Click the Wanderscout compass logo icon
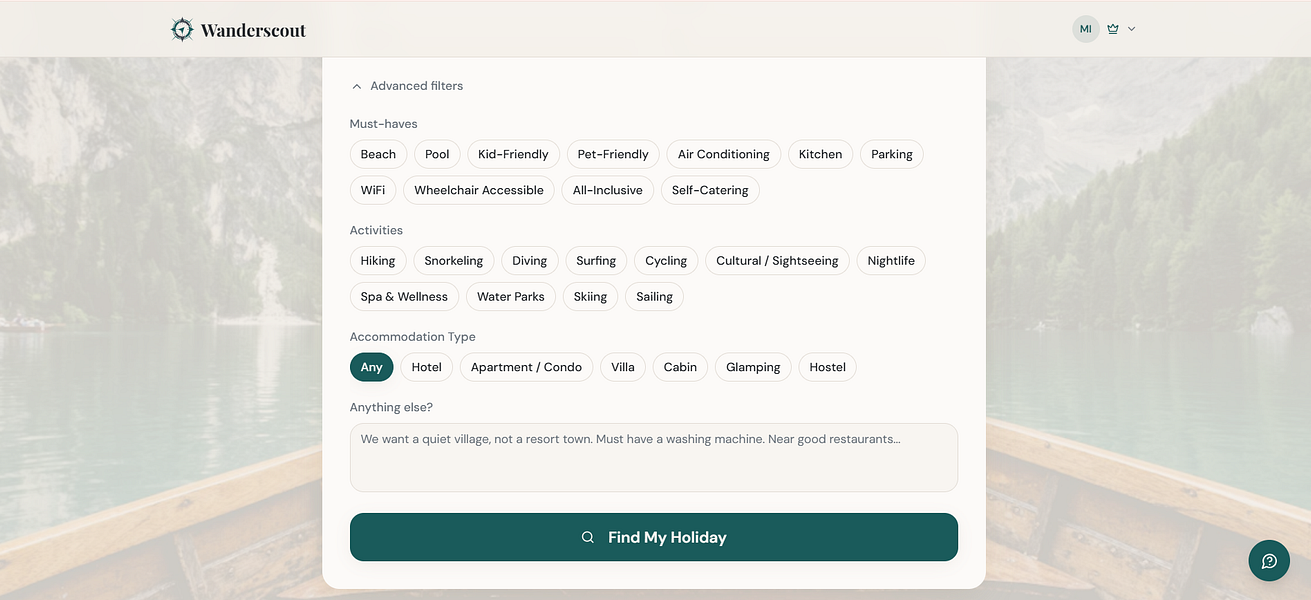1311x600 pixels. 182,29
